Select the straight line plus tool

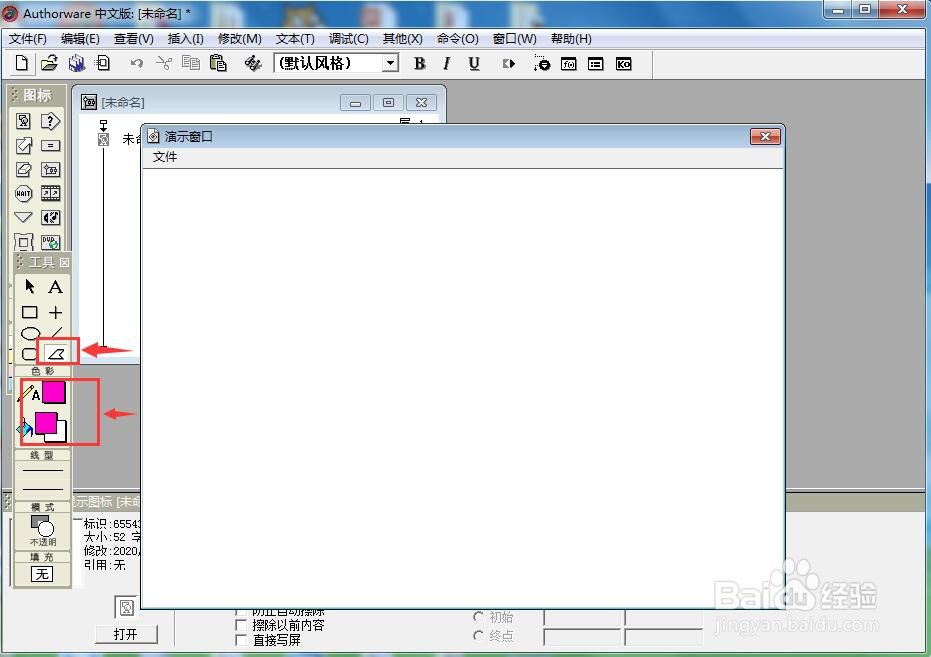[55, 312]
